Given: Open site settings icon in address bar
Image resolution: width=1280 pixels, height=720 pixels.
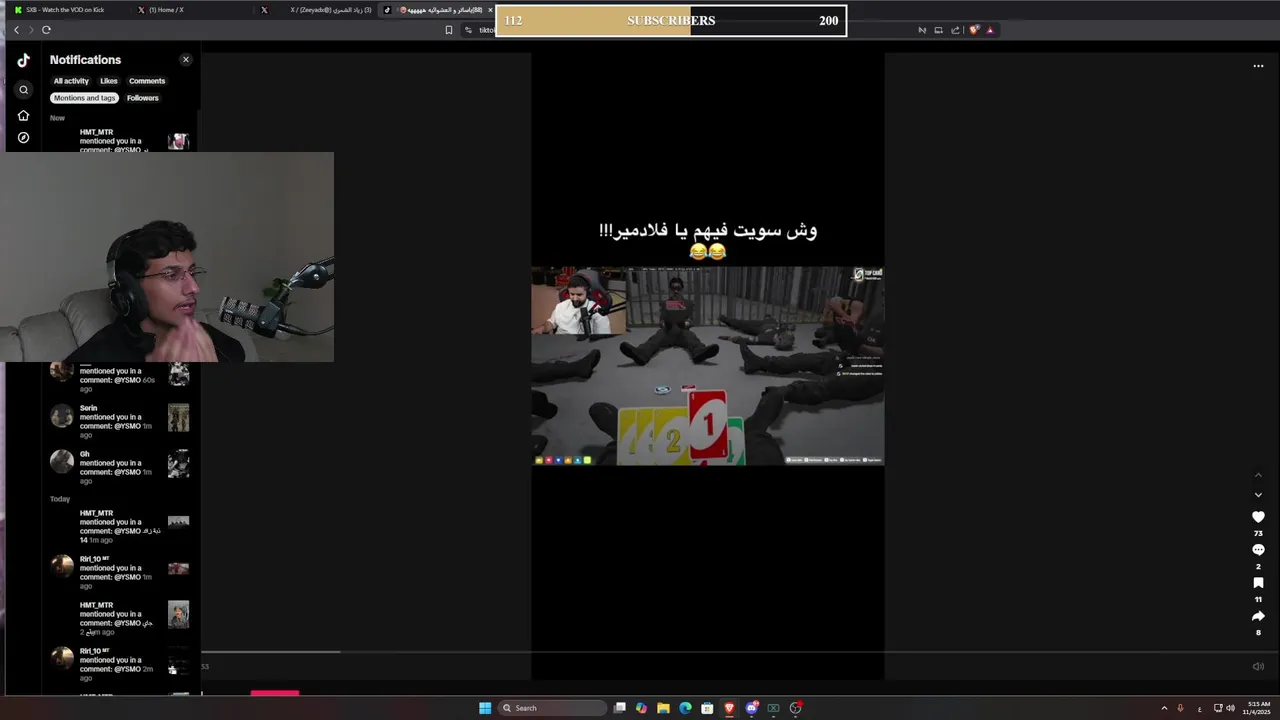Looking at the screenshot, I should [x=468, y=30].
